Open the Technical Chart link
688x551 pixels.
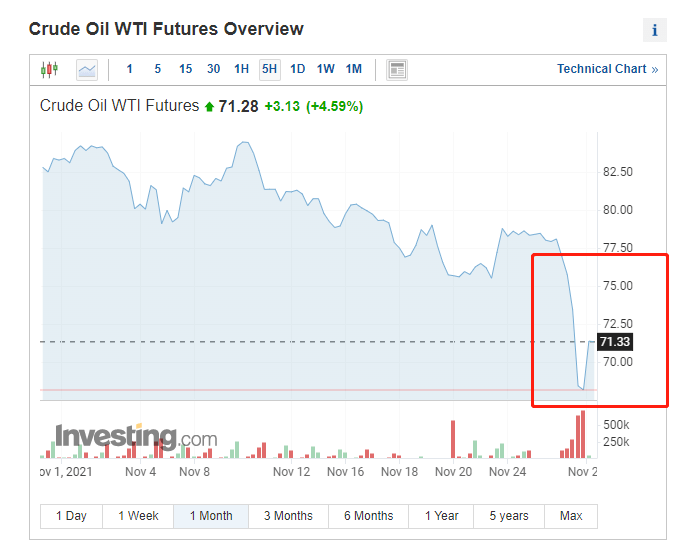pos(608,69)
